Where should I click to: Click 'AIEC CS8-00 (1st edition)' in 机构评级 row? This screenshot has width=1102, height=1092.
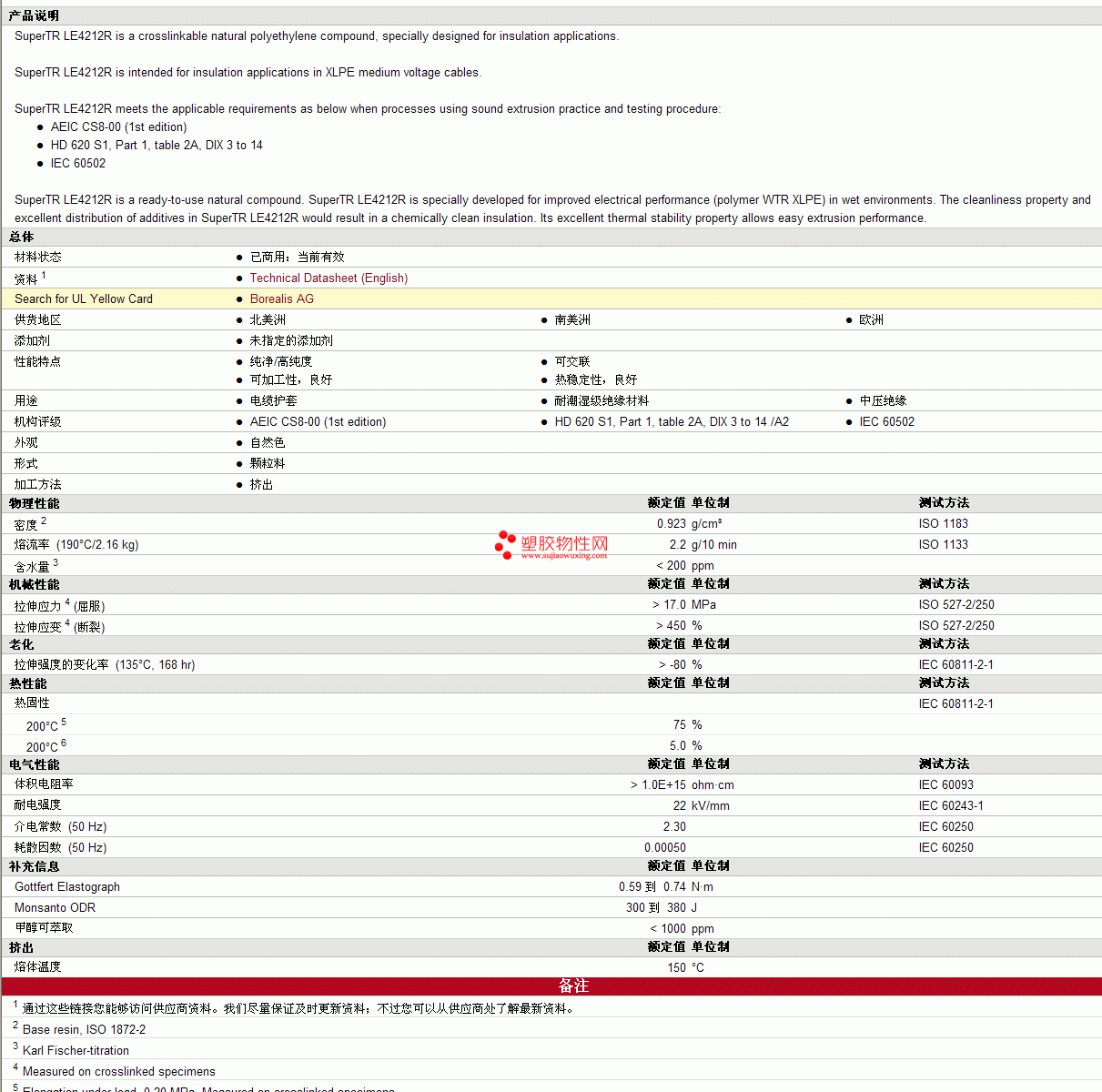[x=318, y=422]
